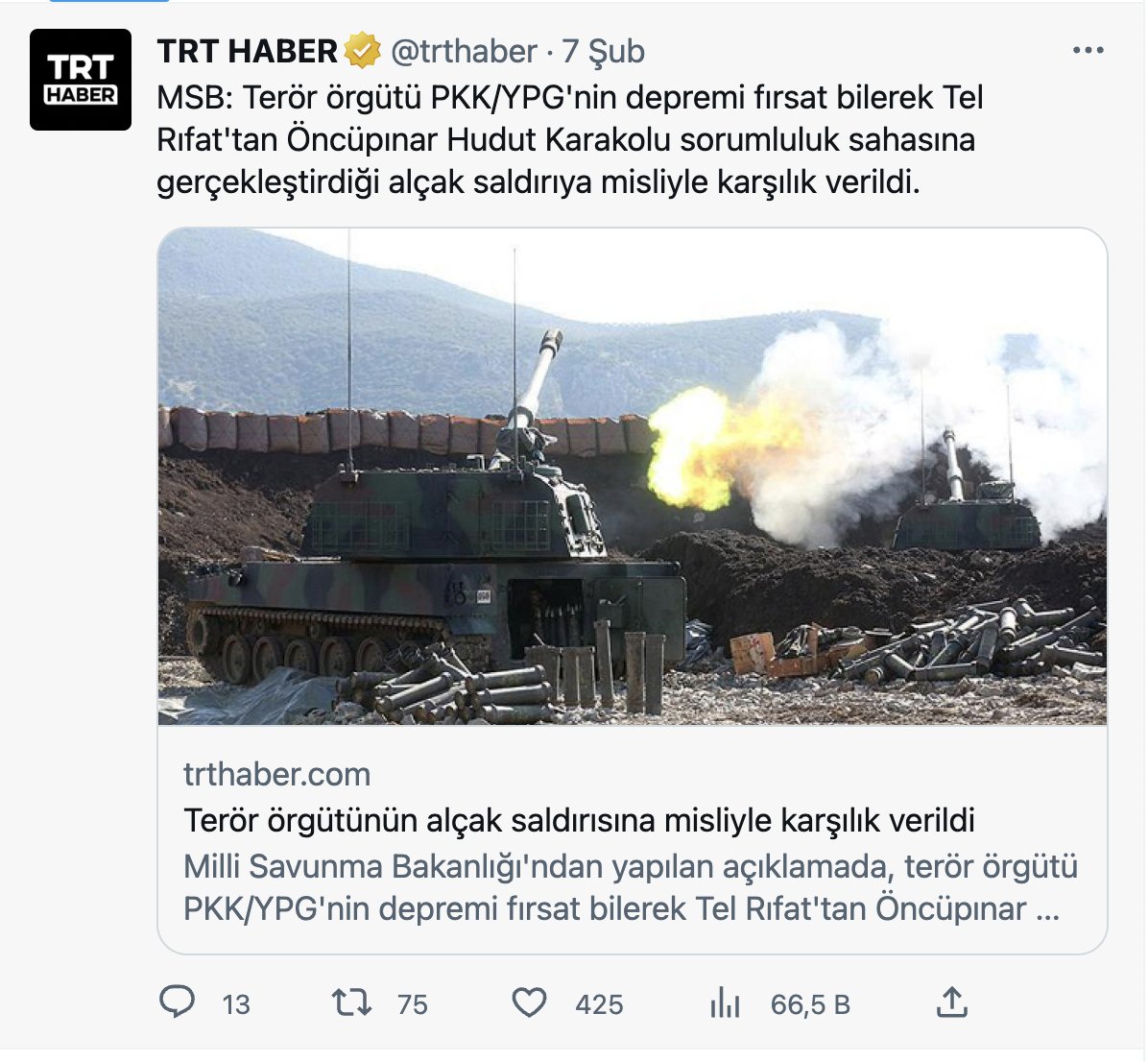Open the artillery firing preview image
1148x1062 pixels.
[633, 477]
